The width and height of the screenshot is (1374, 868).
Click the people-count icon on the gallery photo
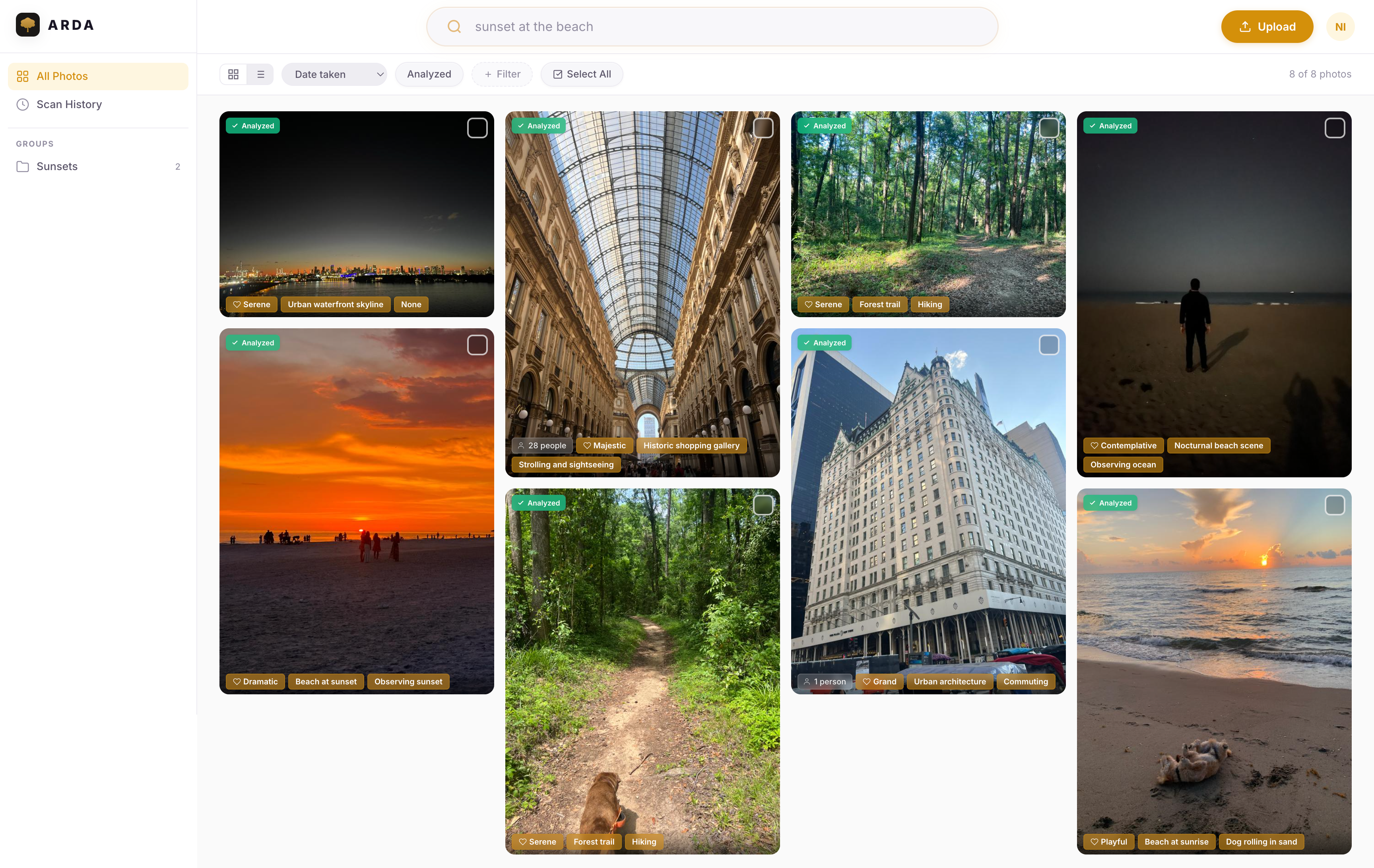[521, 446]
